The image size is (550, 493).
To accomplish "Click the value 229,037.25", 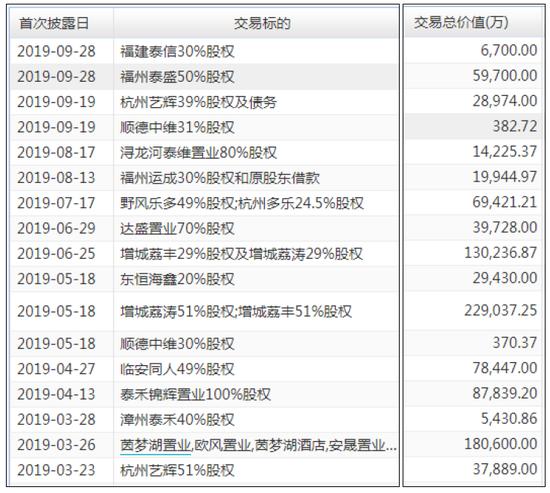I will (501, 310).
